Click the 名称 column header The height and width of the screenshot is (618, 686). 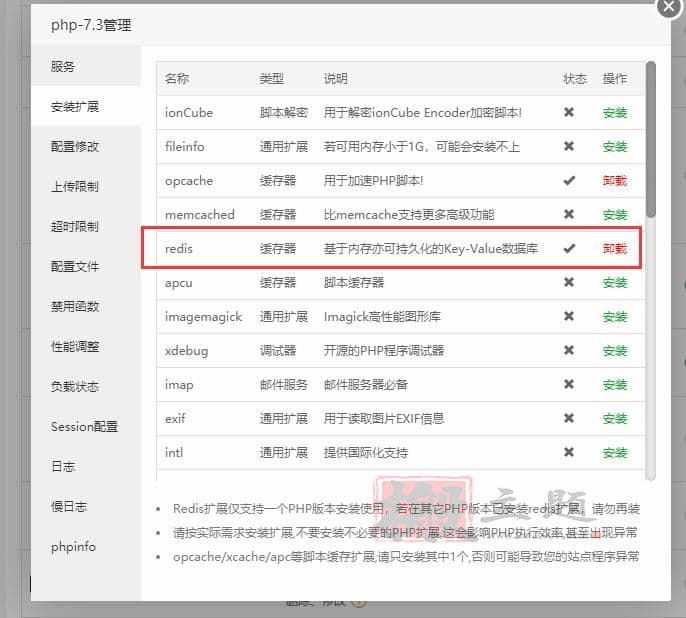(177, 79)
